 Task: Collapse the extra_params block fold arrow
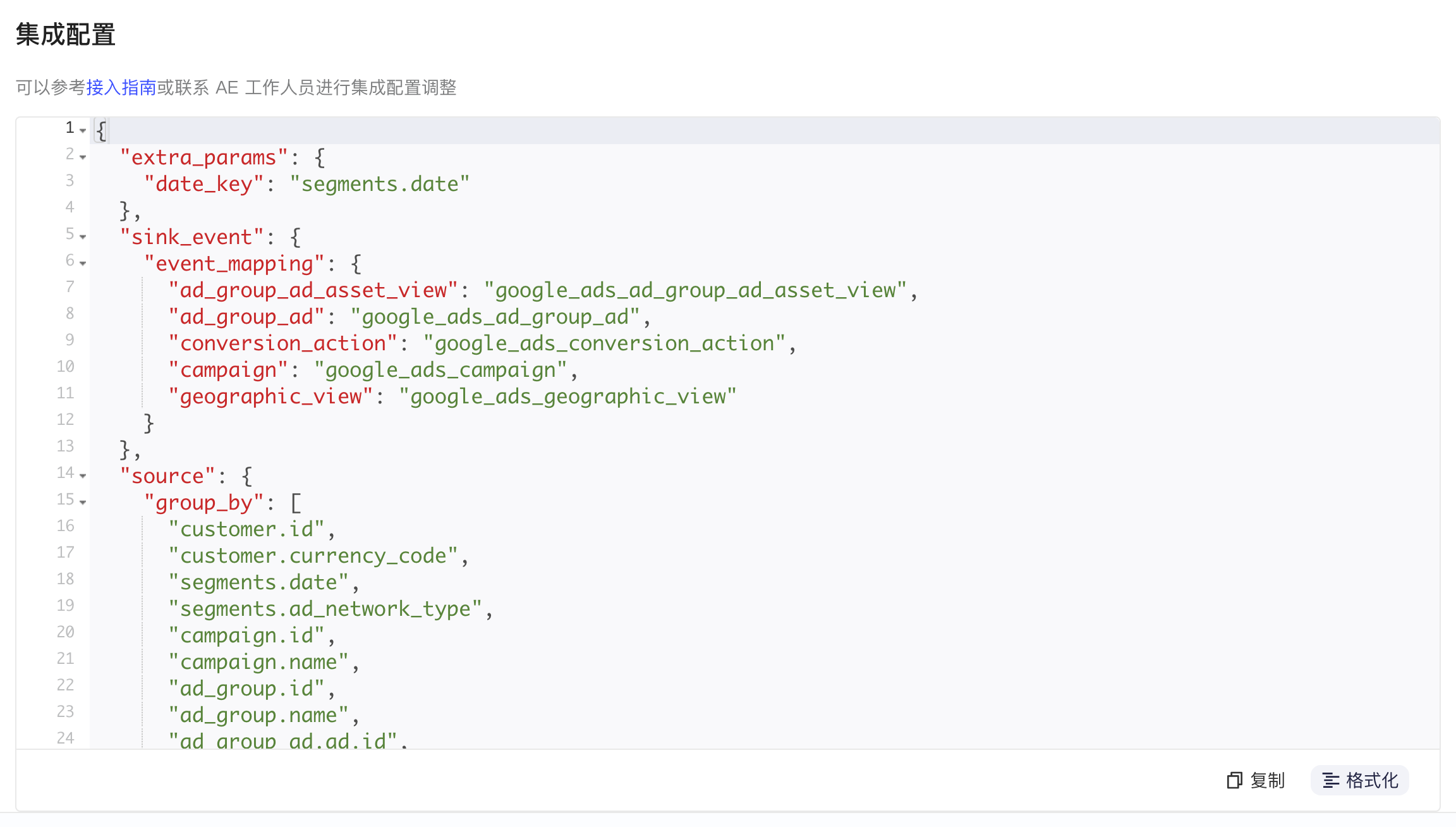click(x=83, y=157)
